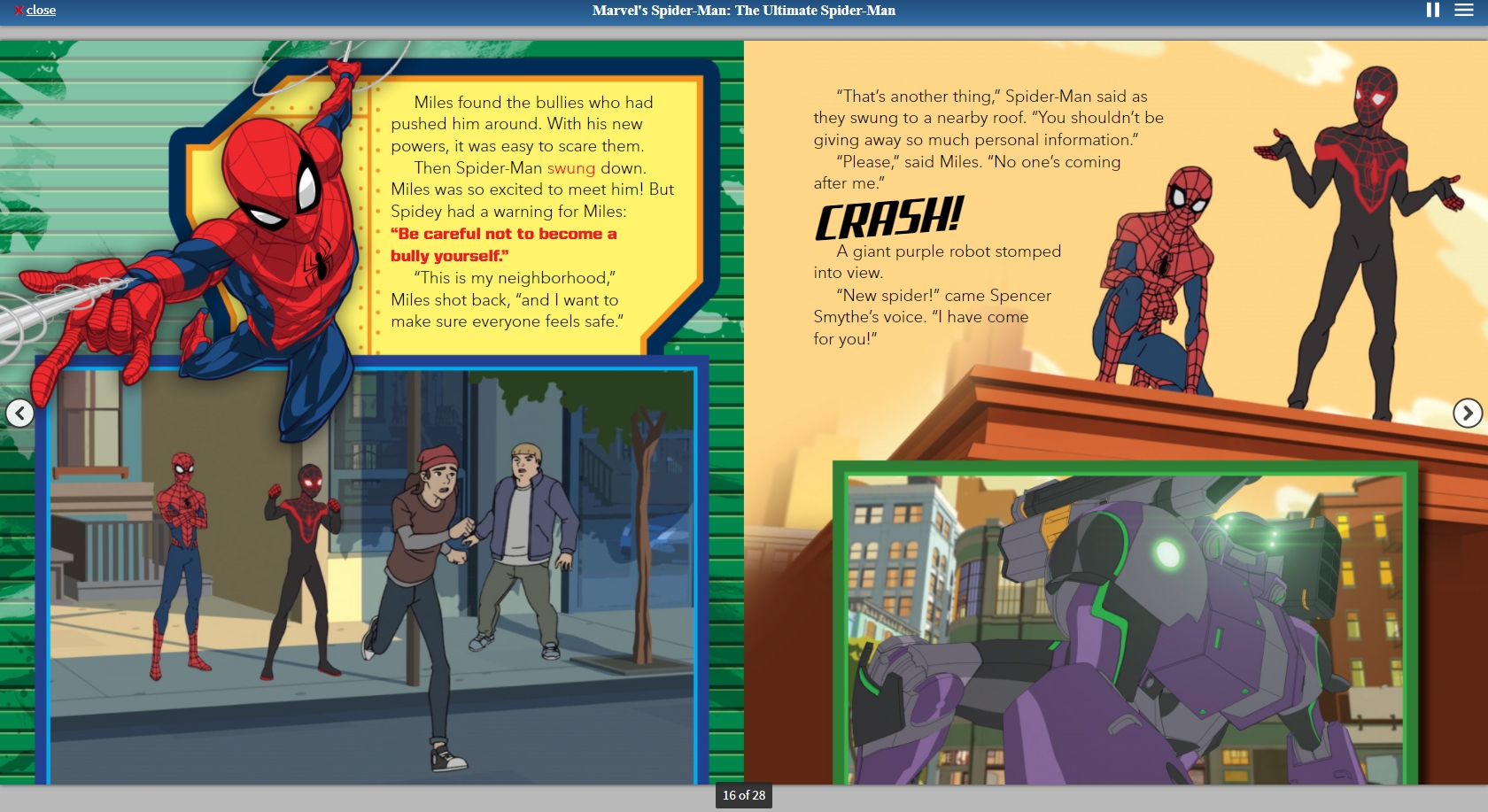Close the book reader
1488x812 pixels.
35,11
